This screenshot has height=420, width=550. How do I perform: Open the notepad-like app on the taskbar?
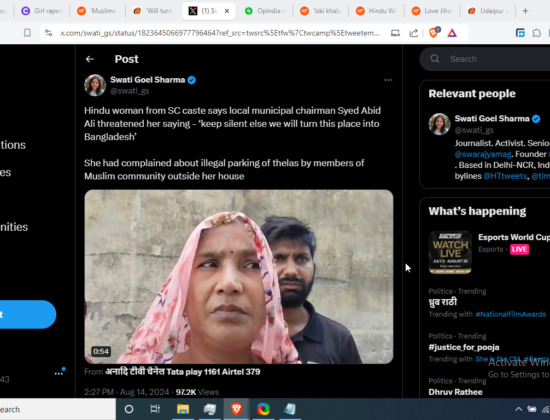(x=290, y=409)
